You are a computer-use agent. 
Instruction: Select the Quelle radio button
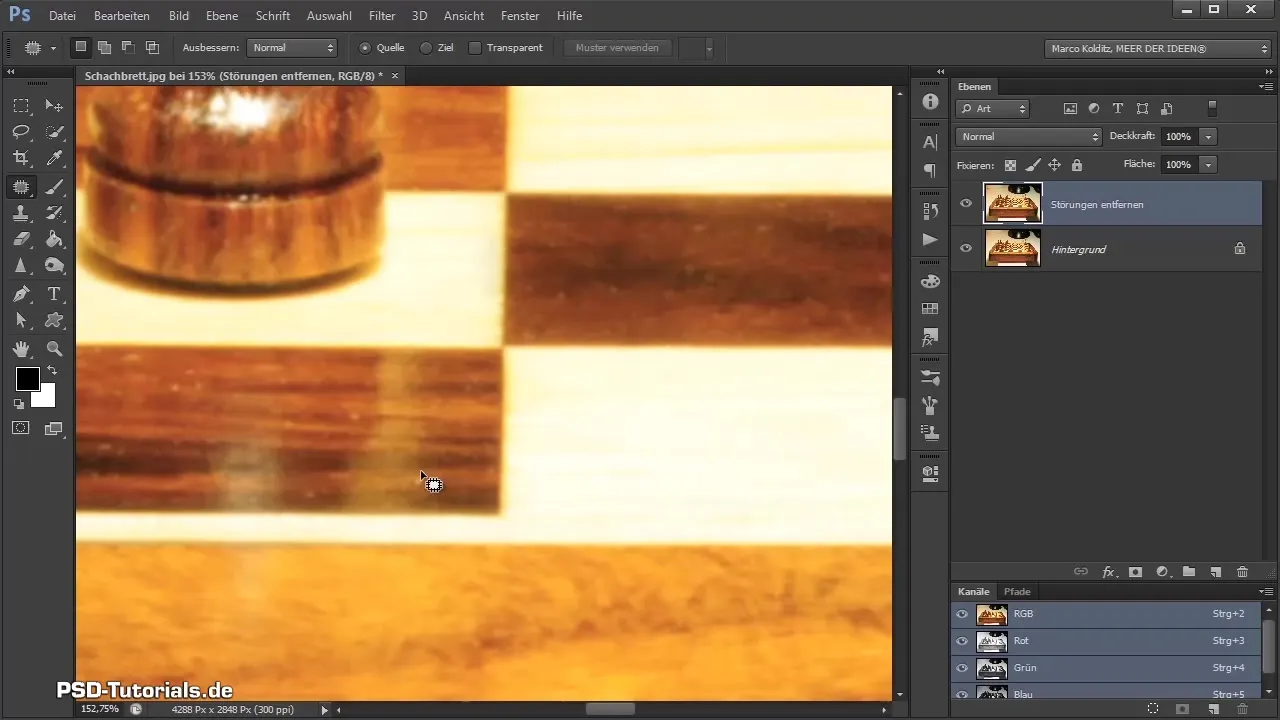[364, 47]
